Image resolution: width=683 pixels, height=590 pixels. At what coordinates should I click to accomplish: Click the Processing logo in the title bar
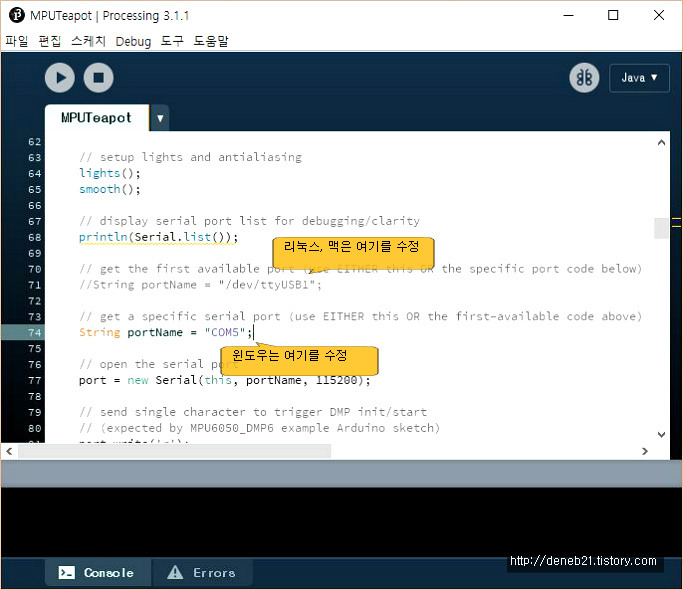17,15
